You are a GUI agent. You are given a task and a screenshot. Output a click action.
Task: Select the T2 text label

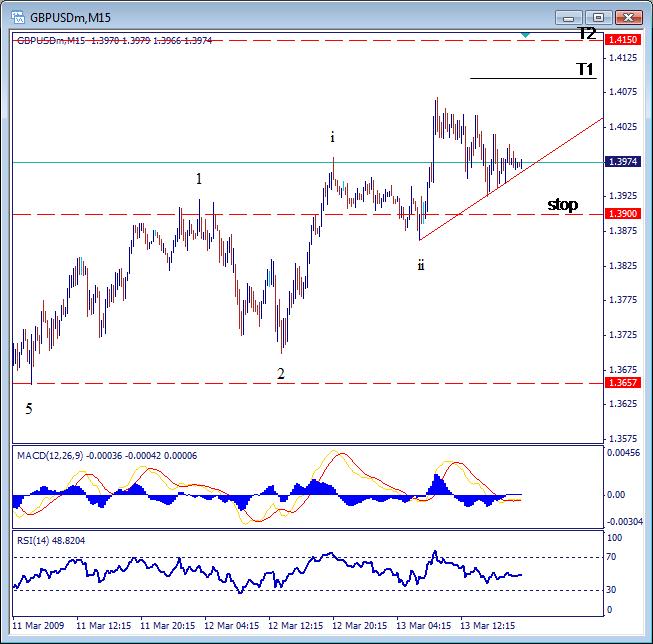pos(587,33)
